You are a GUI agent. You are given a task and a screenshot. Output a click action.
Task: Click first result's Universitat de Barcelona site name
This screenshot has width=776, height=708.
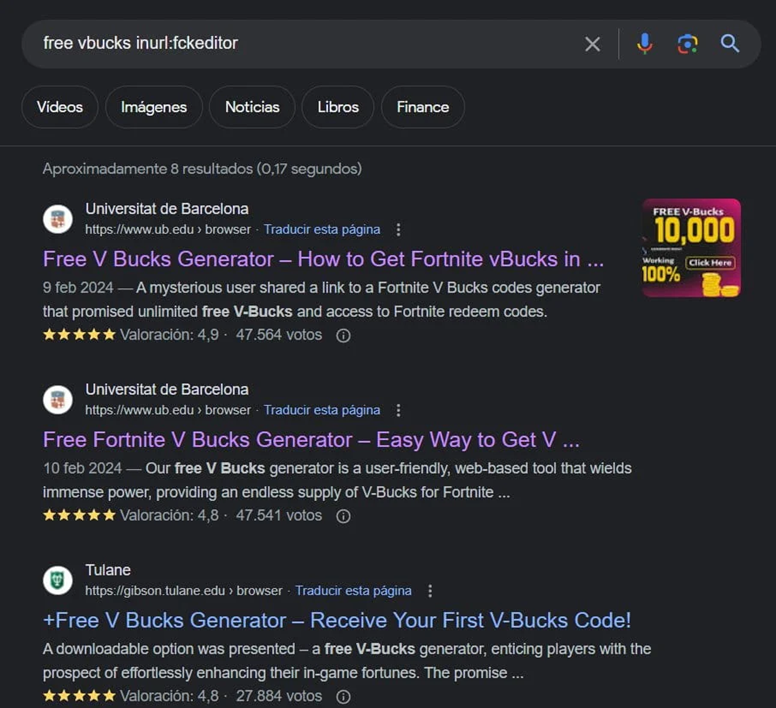point(167,209)
